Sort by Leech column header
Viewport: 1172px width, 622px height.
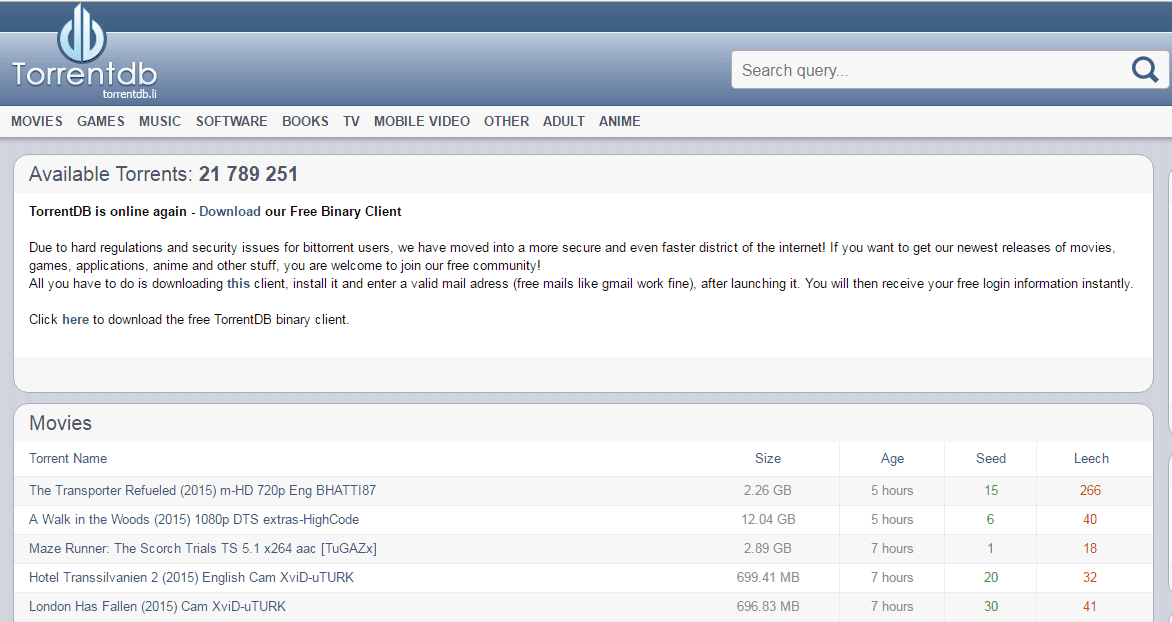point(1091,458)
